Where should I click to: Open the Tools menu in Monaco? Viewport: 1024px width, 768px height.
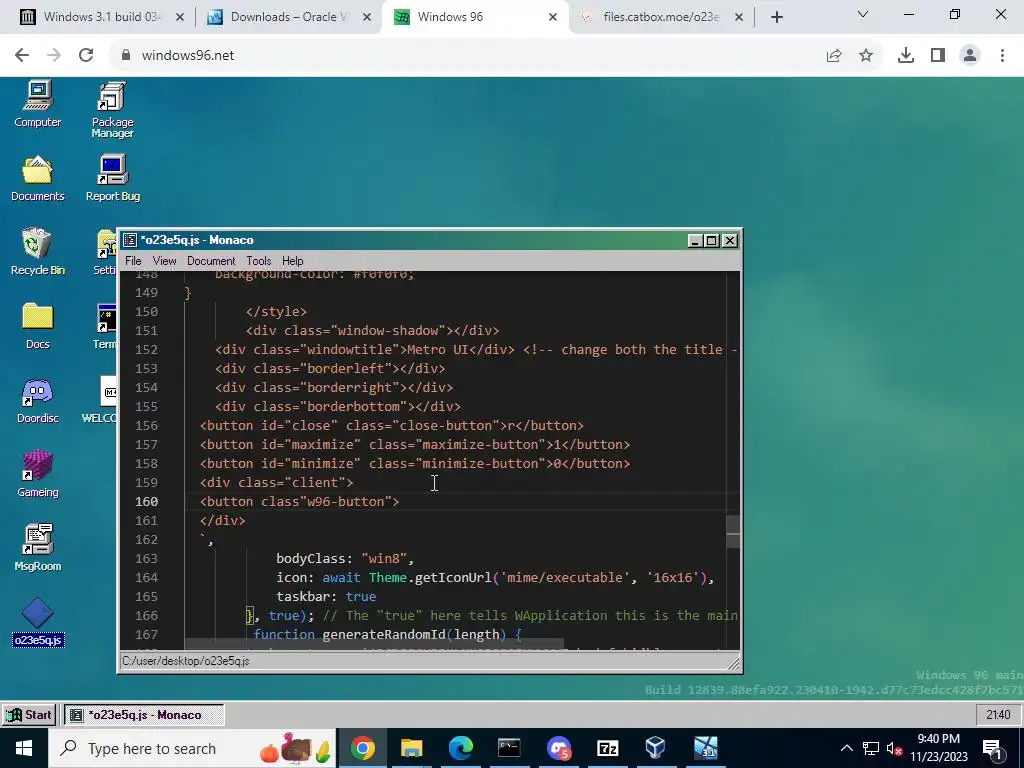(259, 261)
